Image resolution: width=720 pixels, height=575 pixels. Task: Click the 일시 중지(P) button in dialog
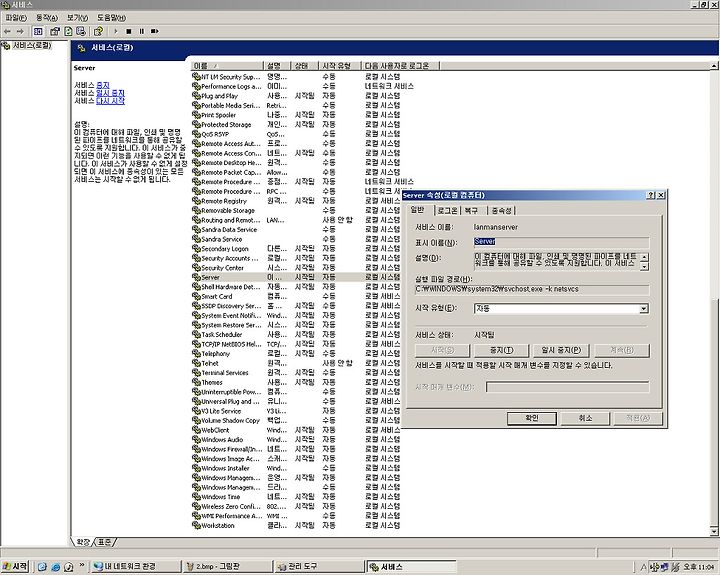tap(561, 350)
